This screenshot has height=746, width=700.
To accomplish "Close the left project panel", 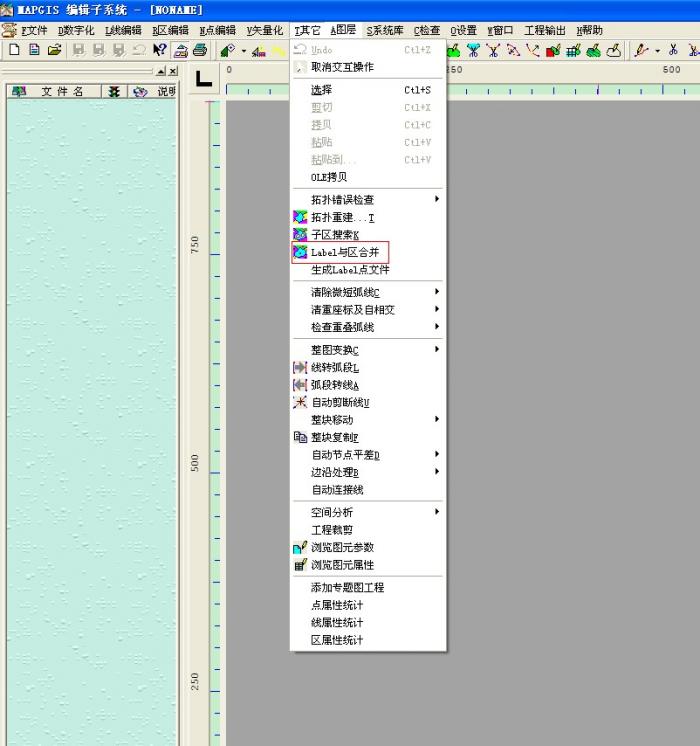I will tap(172, 71).
